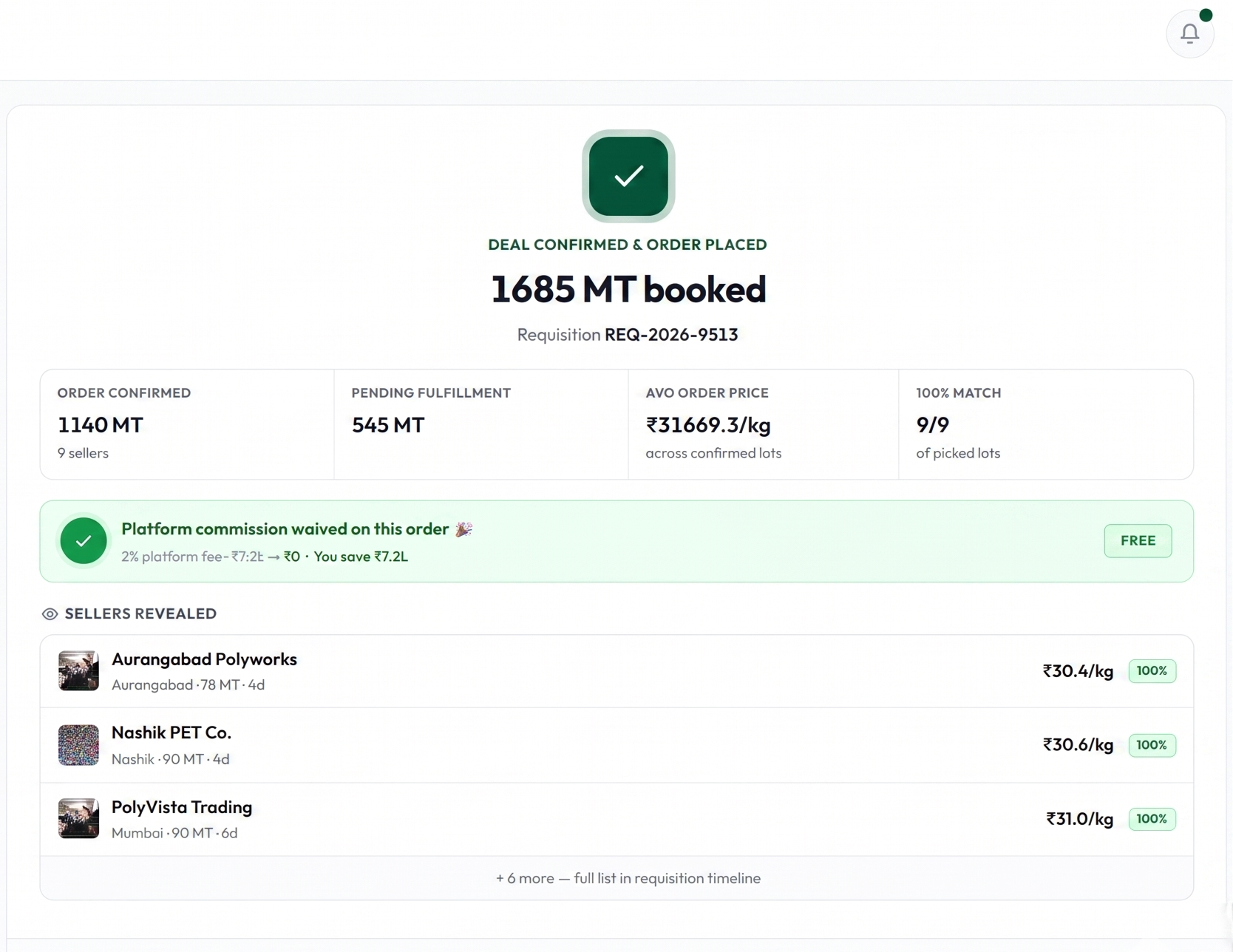Click 'Aurangabad · 78 MT · 4d' details

point(188,685)
